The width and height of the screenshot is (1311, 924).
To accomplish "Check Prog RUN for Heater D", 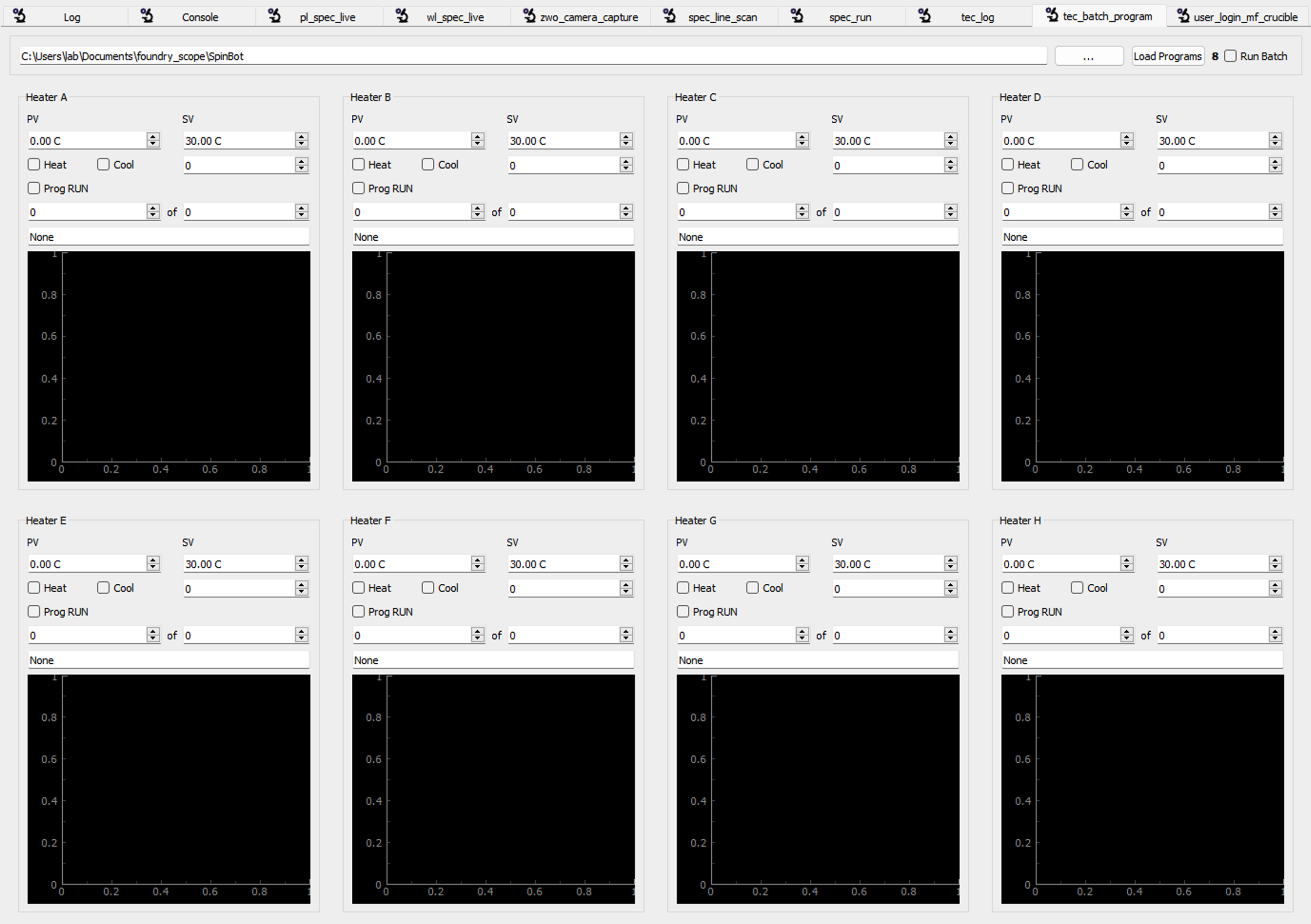I will tap(1007, 188).
